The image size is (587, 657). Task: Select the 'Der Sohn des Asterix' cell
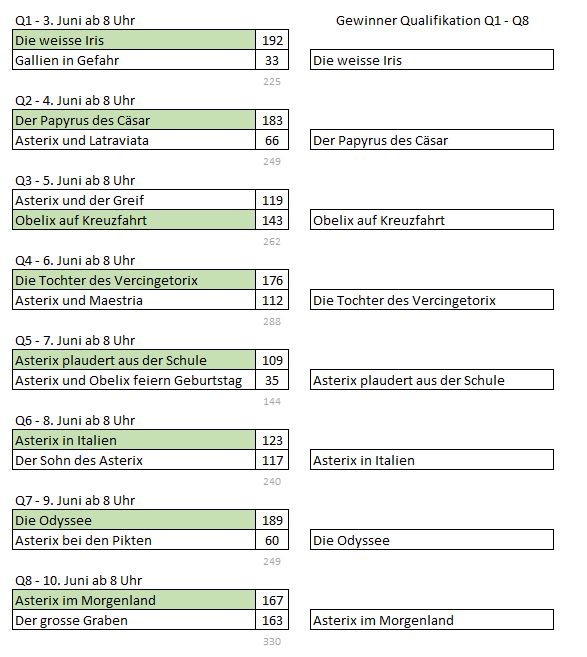134,460
